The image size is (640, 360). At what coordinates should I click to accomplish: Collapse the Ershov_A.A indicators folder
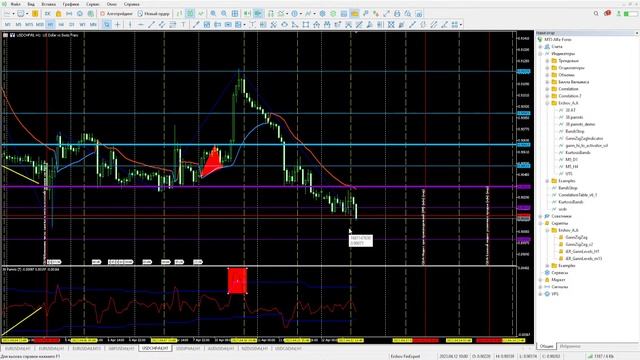click(x=547, y=103)
